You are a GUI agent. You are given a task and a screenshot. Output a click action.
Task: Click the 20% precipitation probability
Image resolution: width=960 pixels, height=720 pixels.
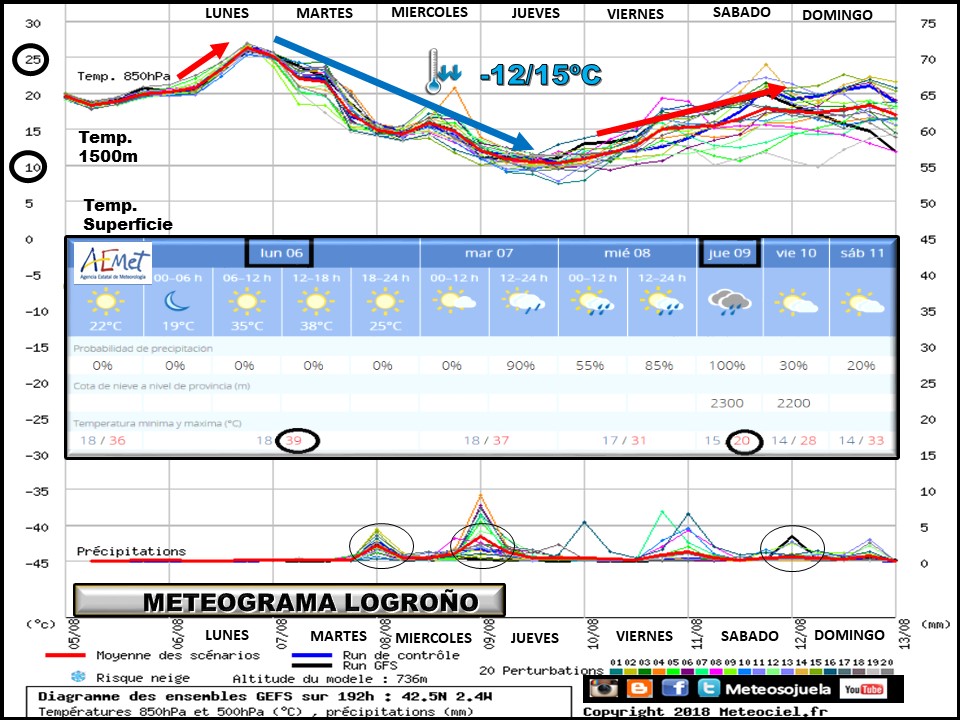[x=861, y=366]
